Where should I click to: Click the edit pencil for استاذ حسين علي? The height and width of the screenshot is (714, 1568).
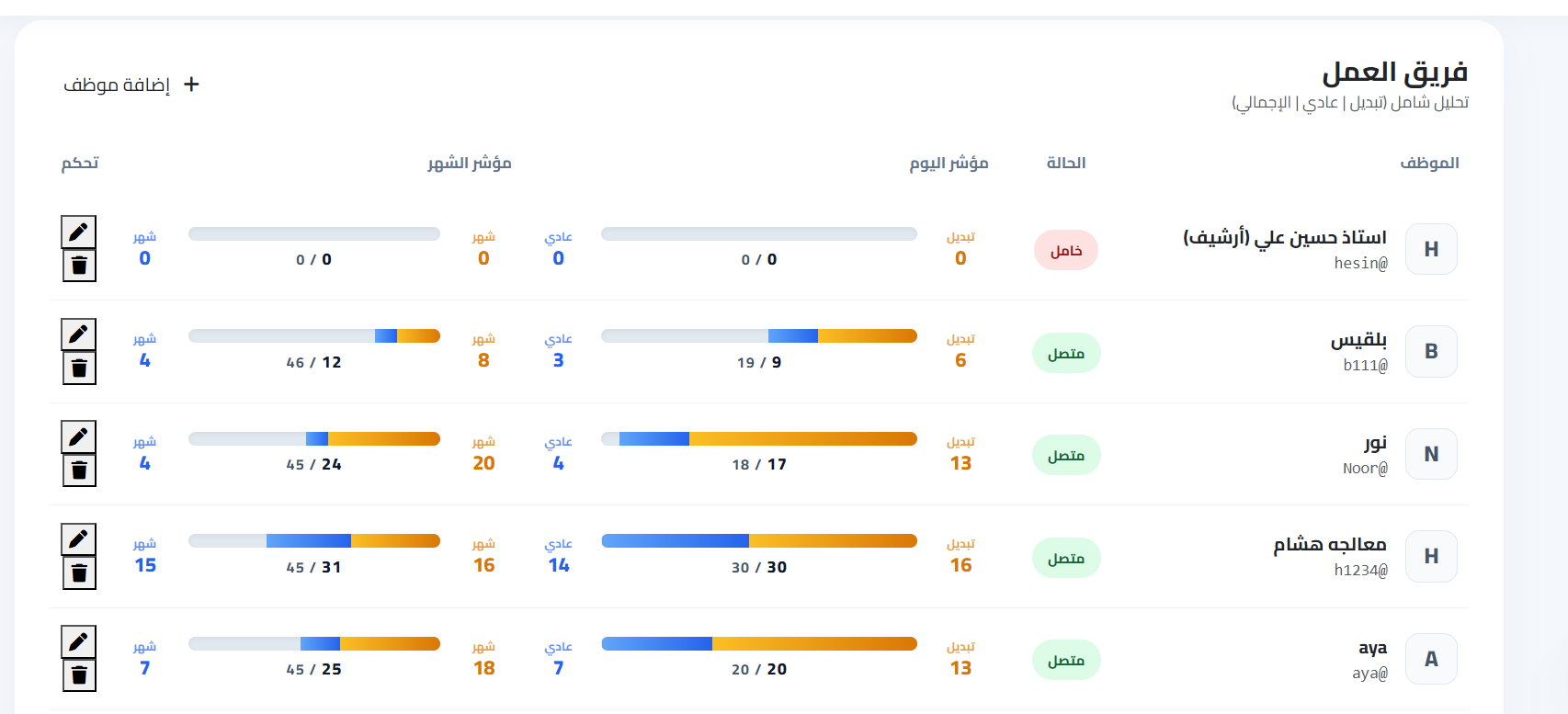pos(79,232)
